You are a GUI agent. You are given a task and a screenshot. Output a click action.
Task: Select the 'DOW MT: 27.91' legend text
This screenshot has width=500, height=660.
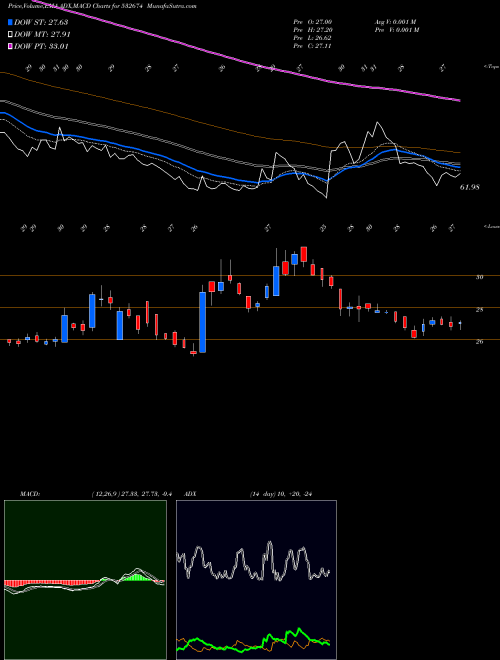42,35
